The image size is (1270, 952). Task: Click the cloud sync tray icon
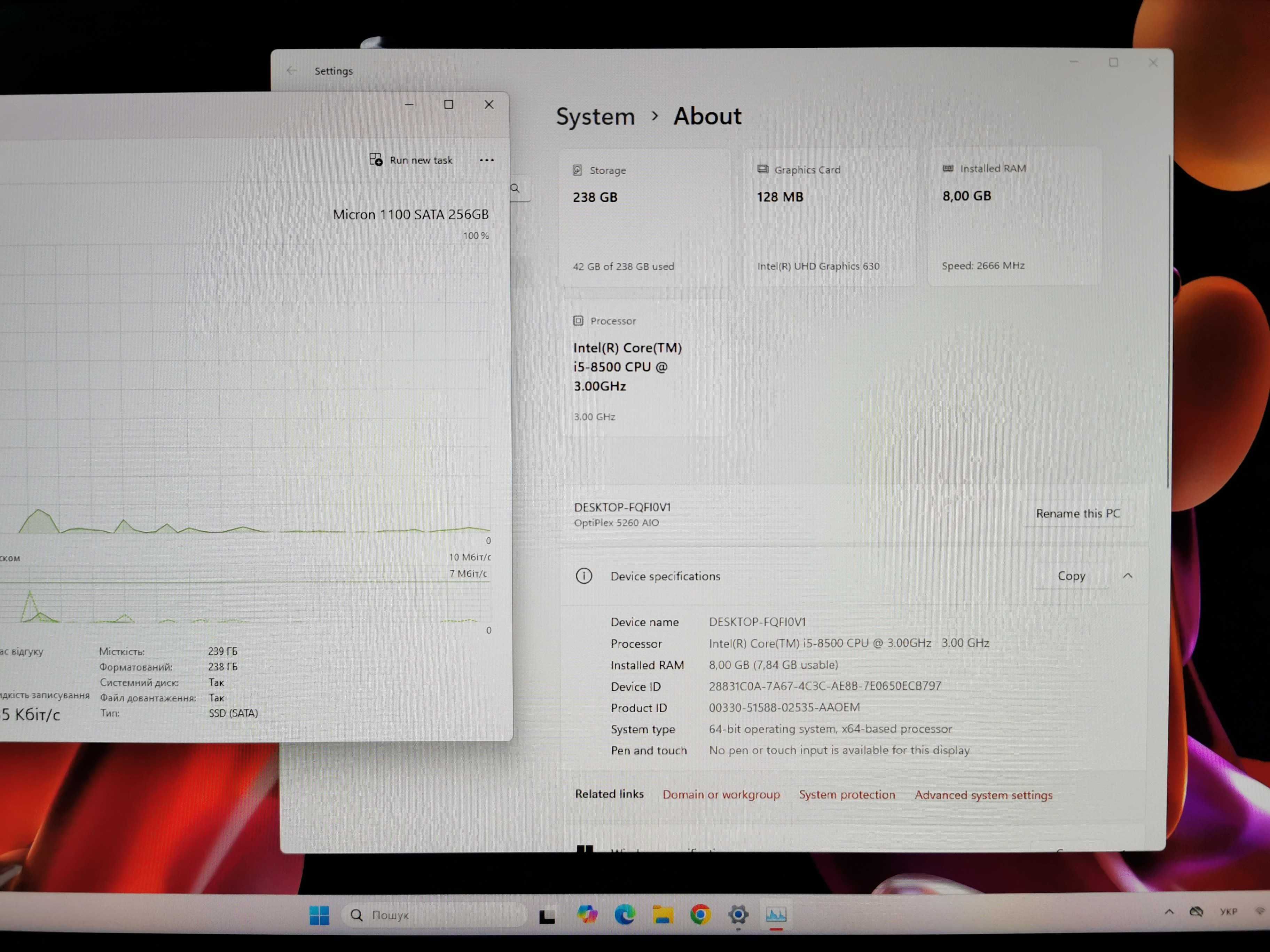click(x=1196, y=911)
